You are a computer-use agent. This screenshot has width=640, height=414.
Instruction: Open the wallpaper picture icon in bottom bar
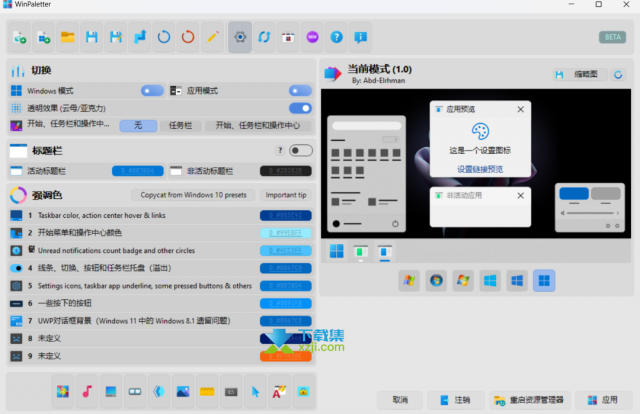[x=183, y=392]
